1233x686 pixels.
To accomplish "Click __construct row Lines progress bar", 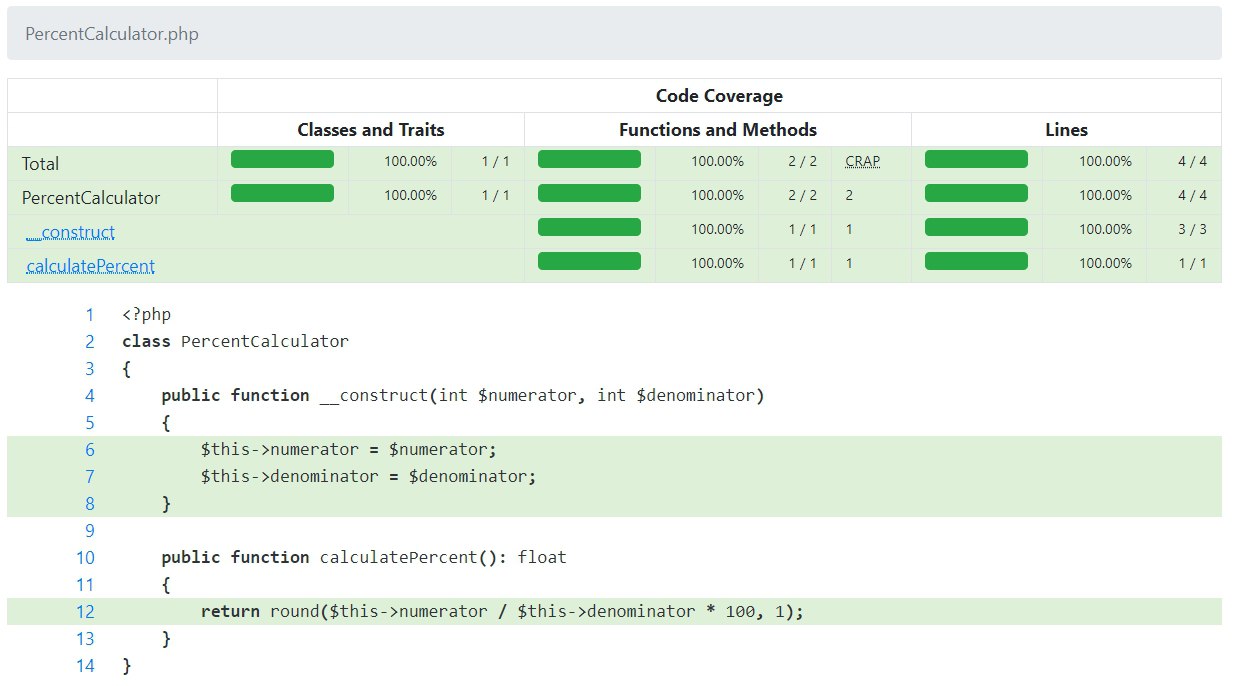I will point(976,227).
